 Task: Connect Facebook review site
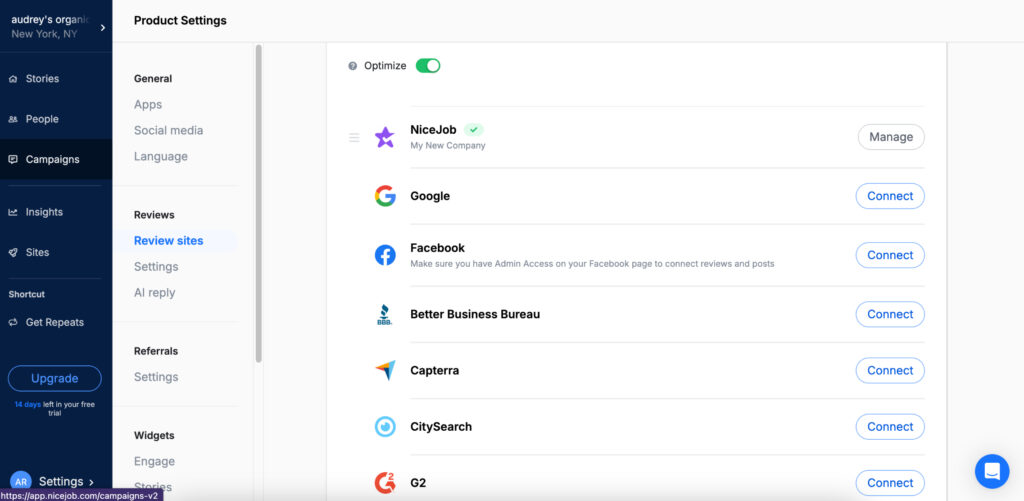point(890,255)
